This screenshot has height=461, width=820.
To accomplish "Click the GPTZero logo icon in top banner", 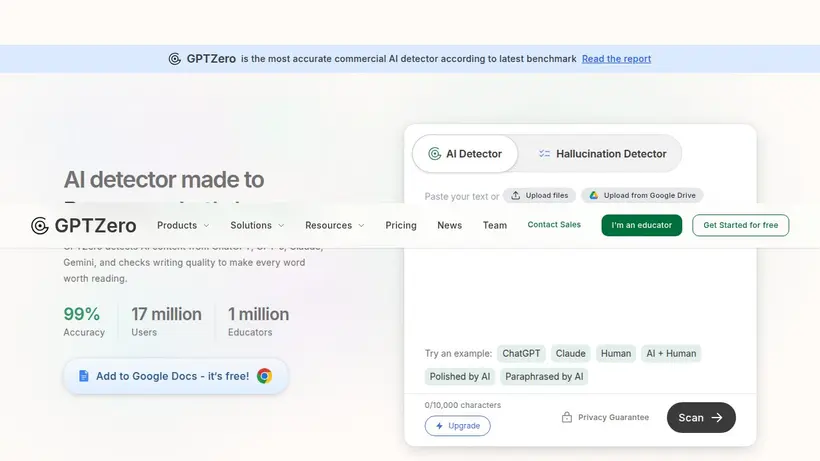I will click(x=175, y=59).
